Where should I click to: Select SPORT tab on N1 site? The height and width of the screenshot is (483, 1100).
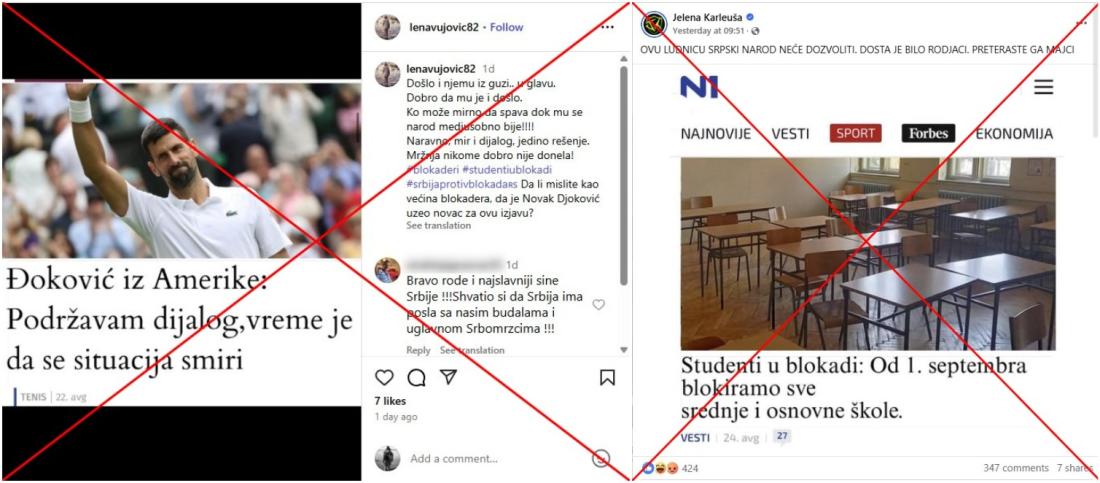855,133
